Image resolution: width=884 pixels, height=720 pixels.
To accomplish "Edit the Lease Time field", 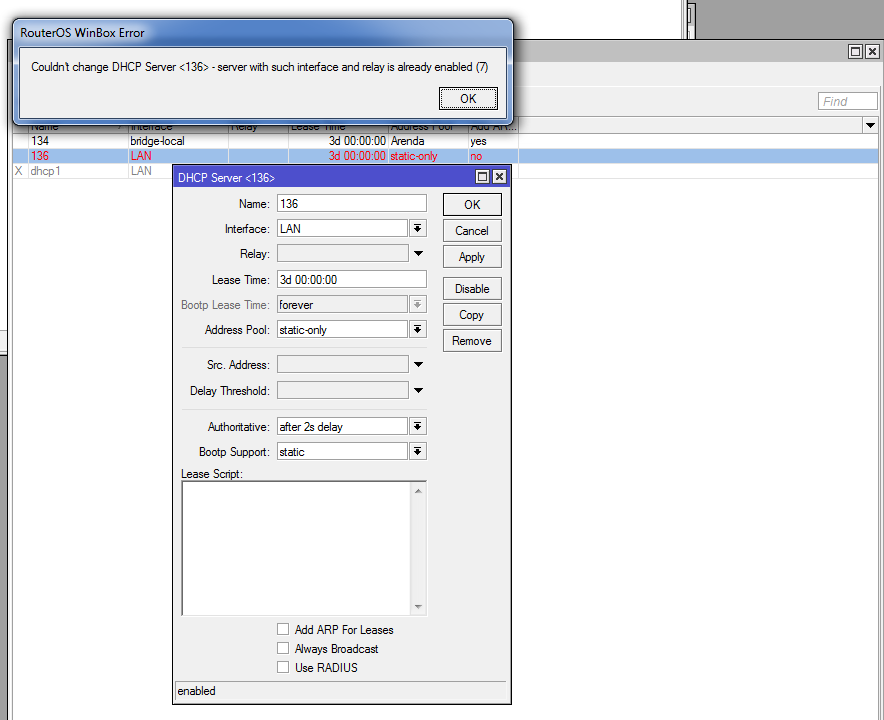I will click(x=352, y=280).
